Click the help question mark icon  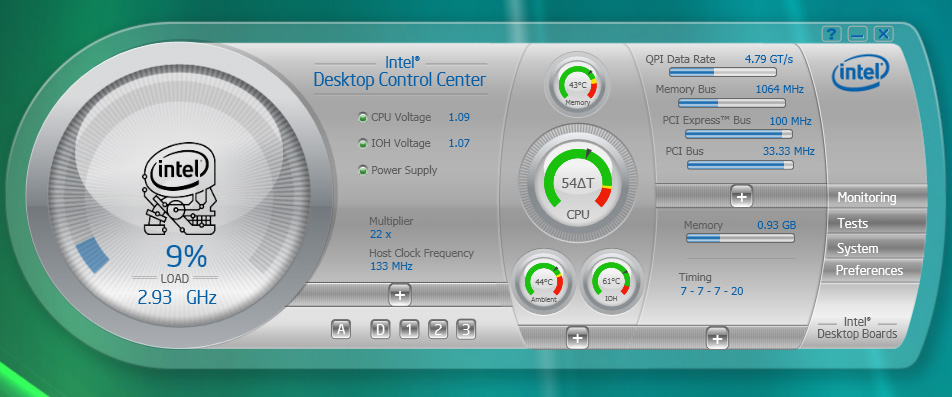831,34
